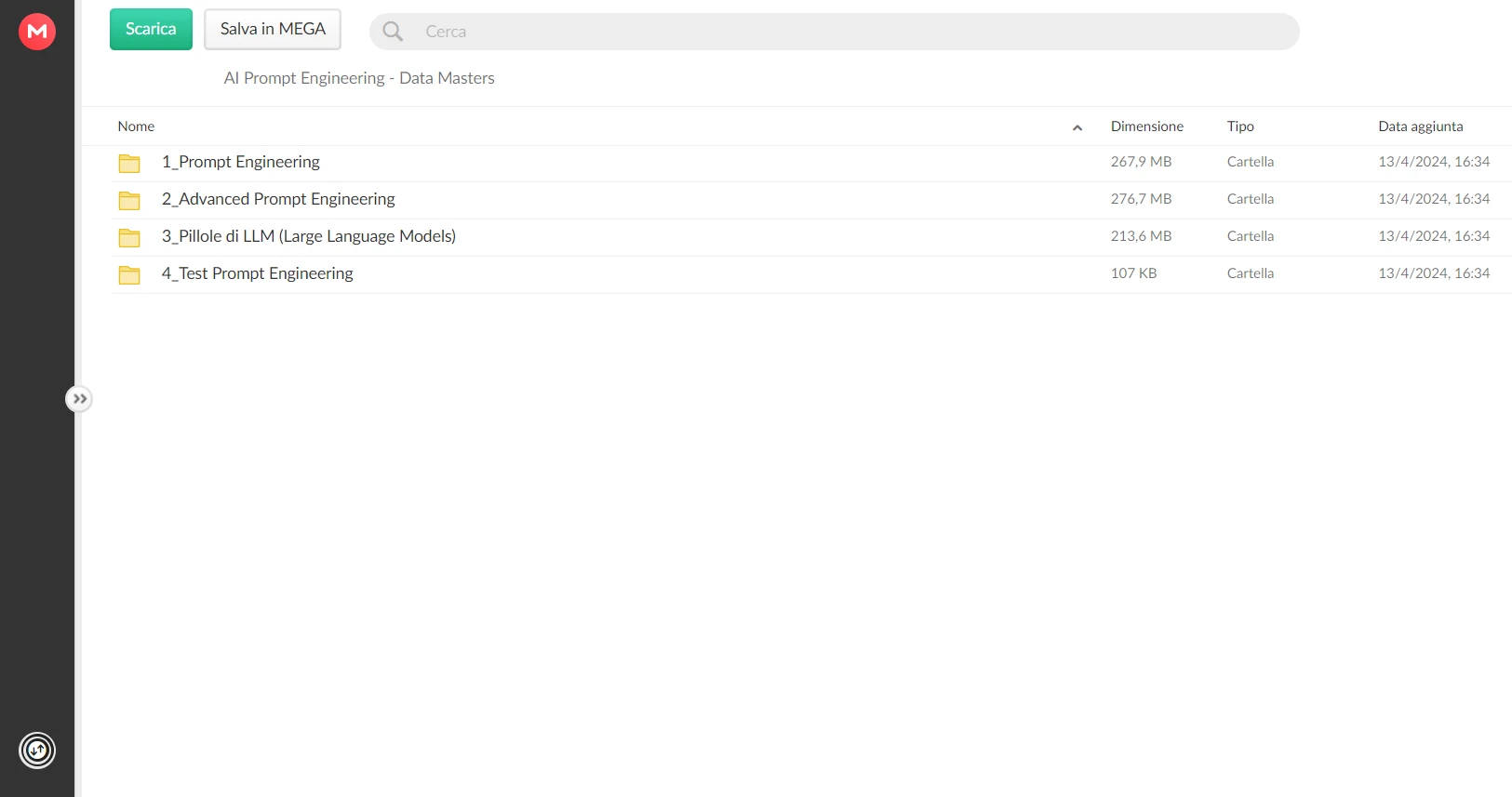Click Cartella type of 4_Test Prompt Engineering row
The image size is (1512, 797).
pos(1250,273)
